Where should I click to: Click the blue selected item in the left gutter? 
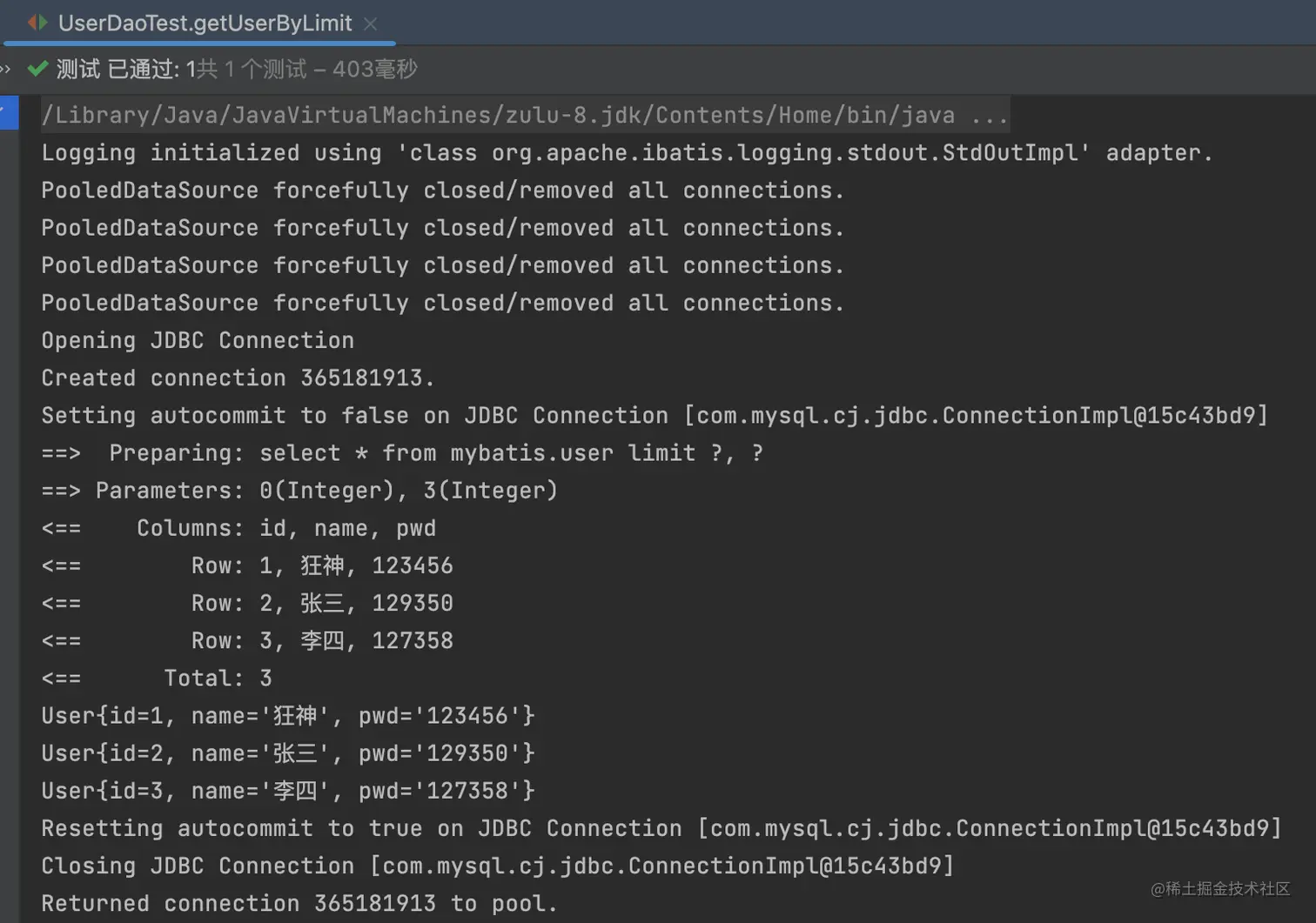[9, 113]
